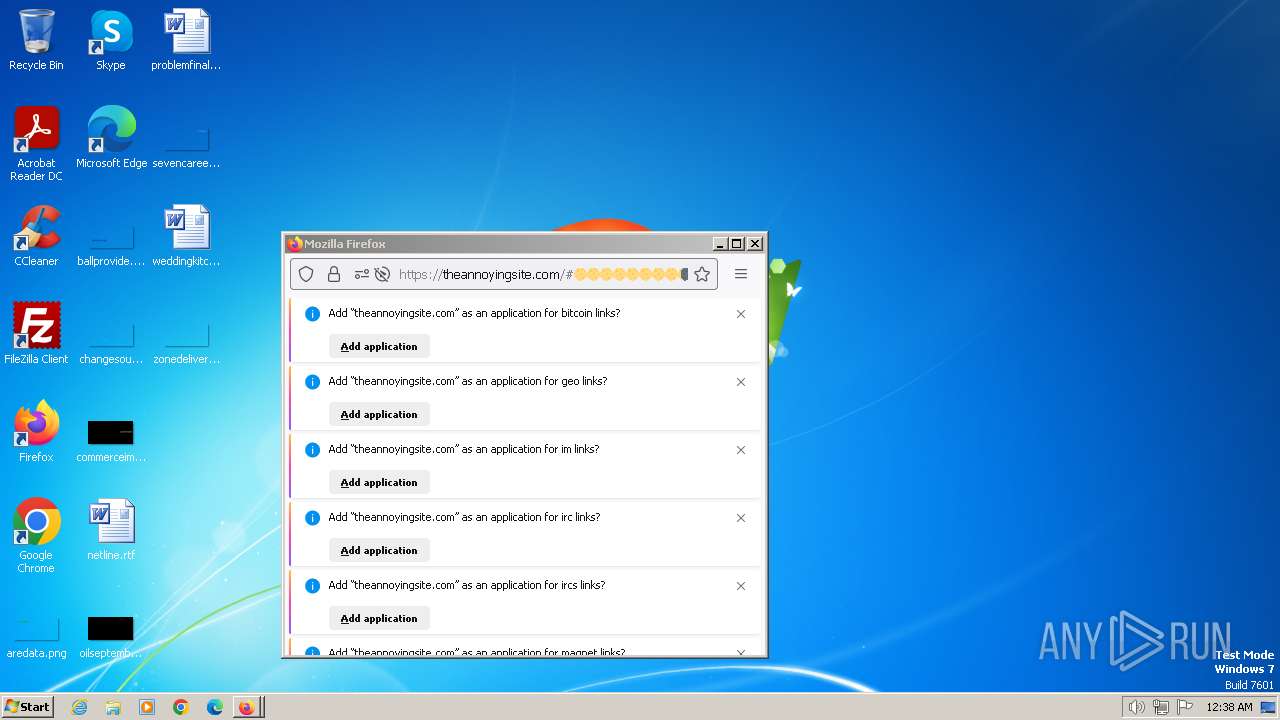Click the 12:38 AM taskbar clock
1280x720 pixels.
tap(1229, 707)
